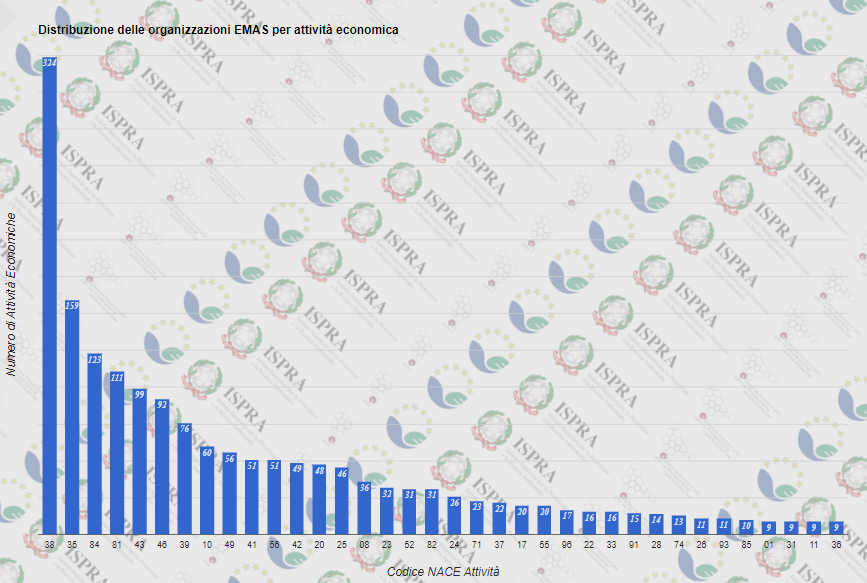Select the bar for NACE code 10
Image resolution: width=867 pixels, height=583 pixels.
click(207, 490)
